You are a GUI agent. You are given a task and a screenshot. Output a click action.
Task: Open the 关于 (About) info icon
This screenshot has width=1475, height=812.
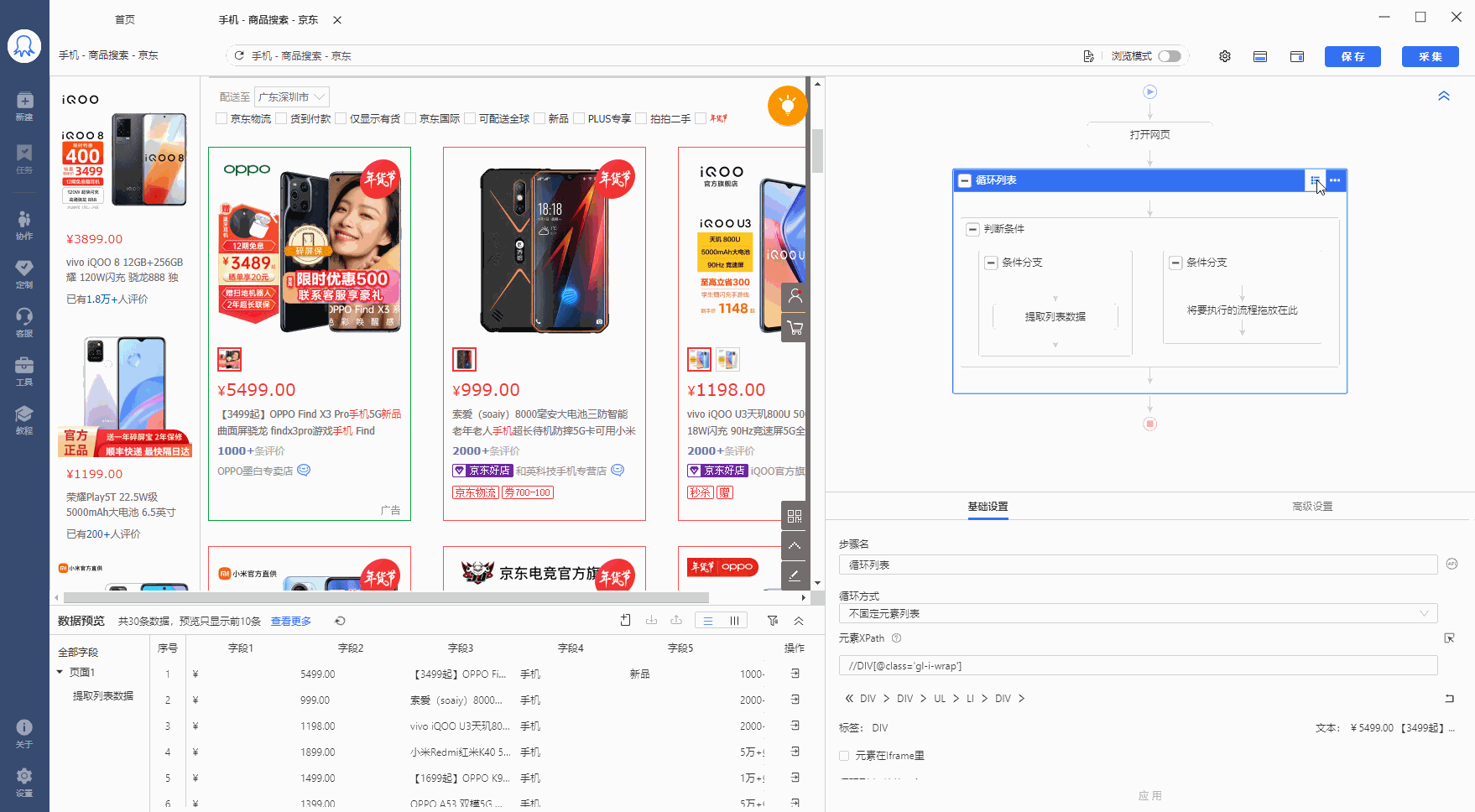pos(24,733)
